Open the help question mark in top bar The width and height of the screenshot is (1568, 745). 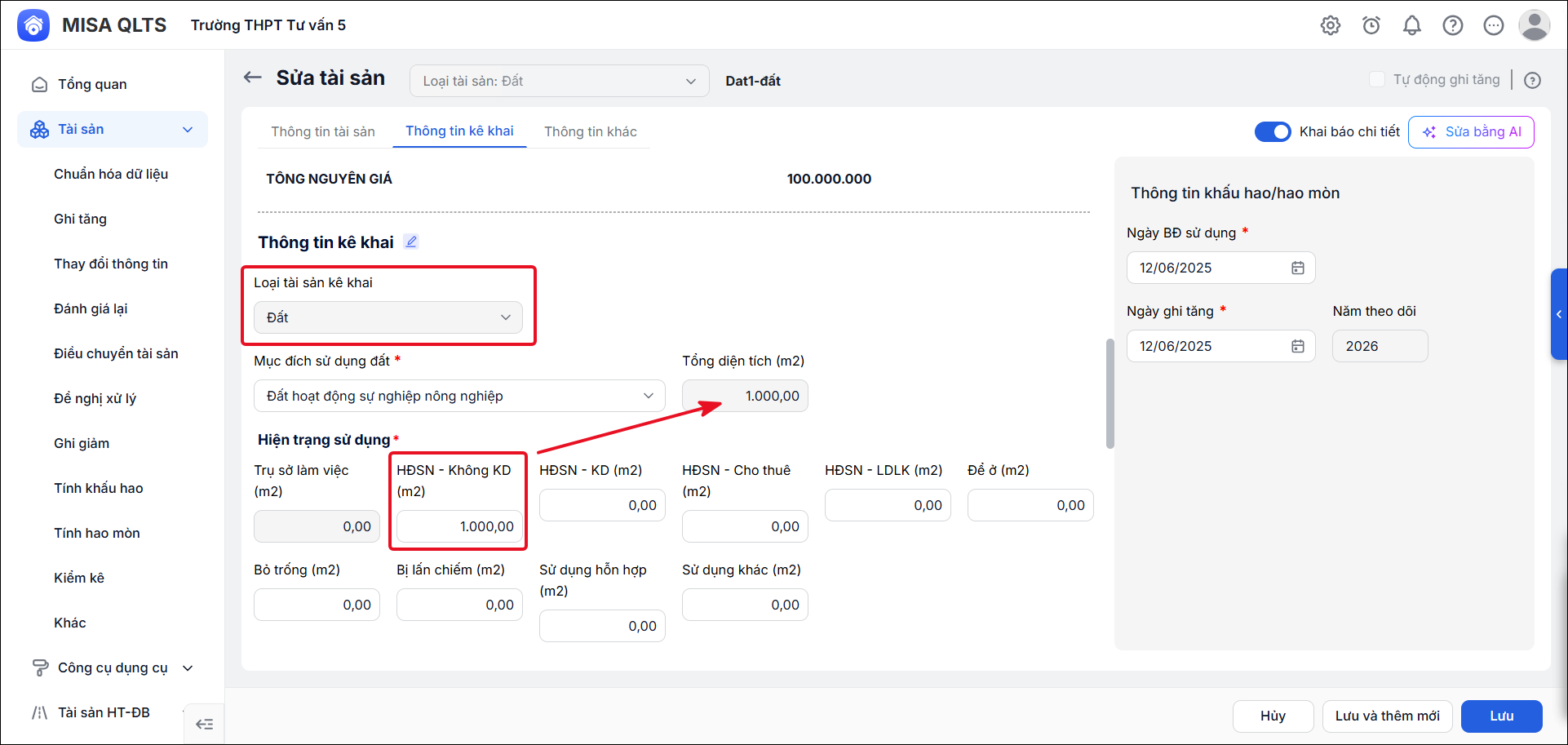(1453, 25)
